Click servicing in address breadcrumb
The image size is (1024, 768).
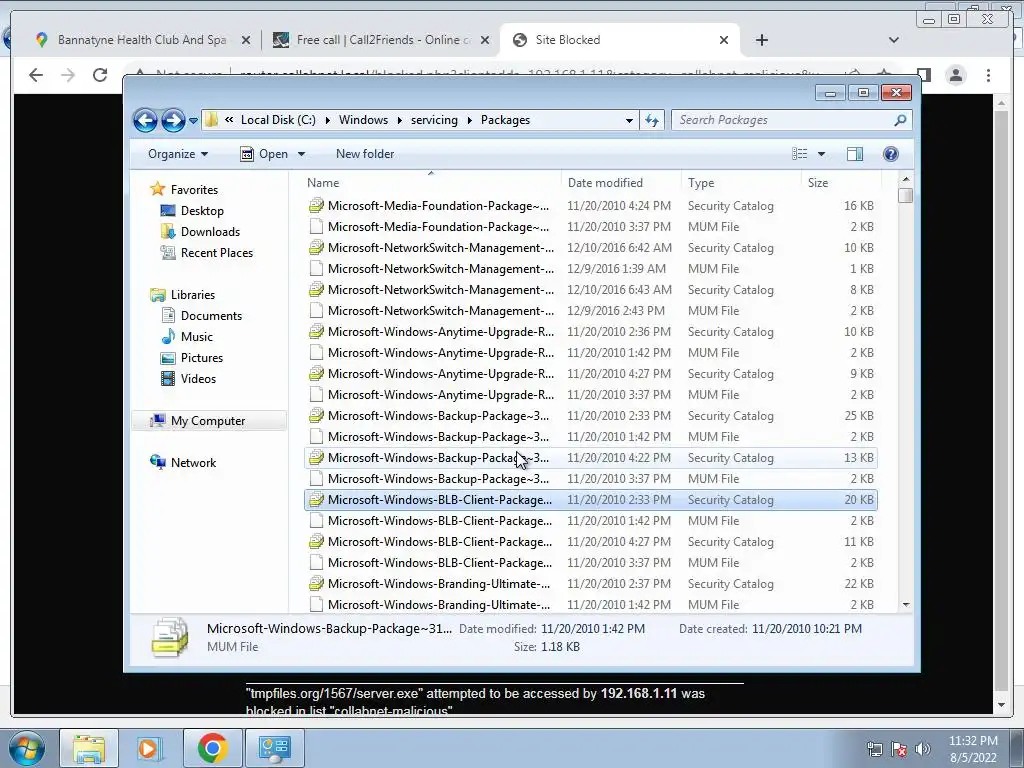(x=434, y=120)
